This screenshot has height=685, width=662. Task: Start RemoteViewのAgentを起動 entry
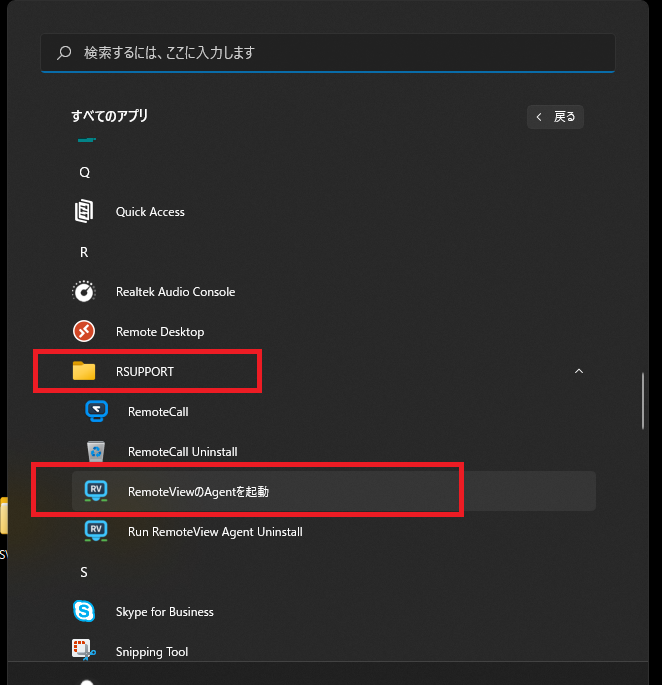pyautogui.click(x=334, y=491)
